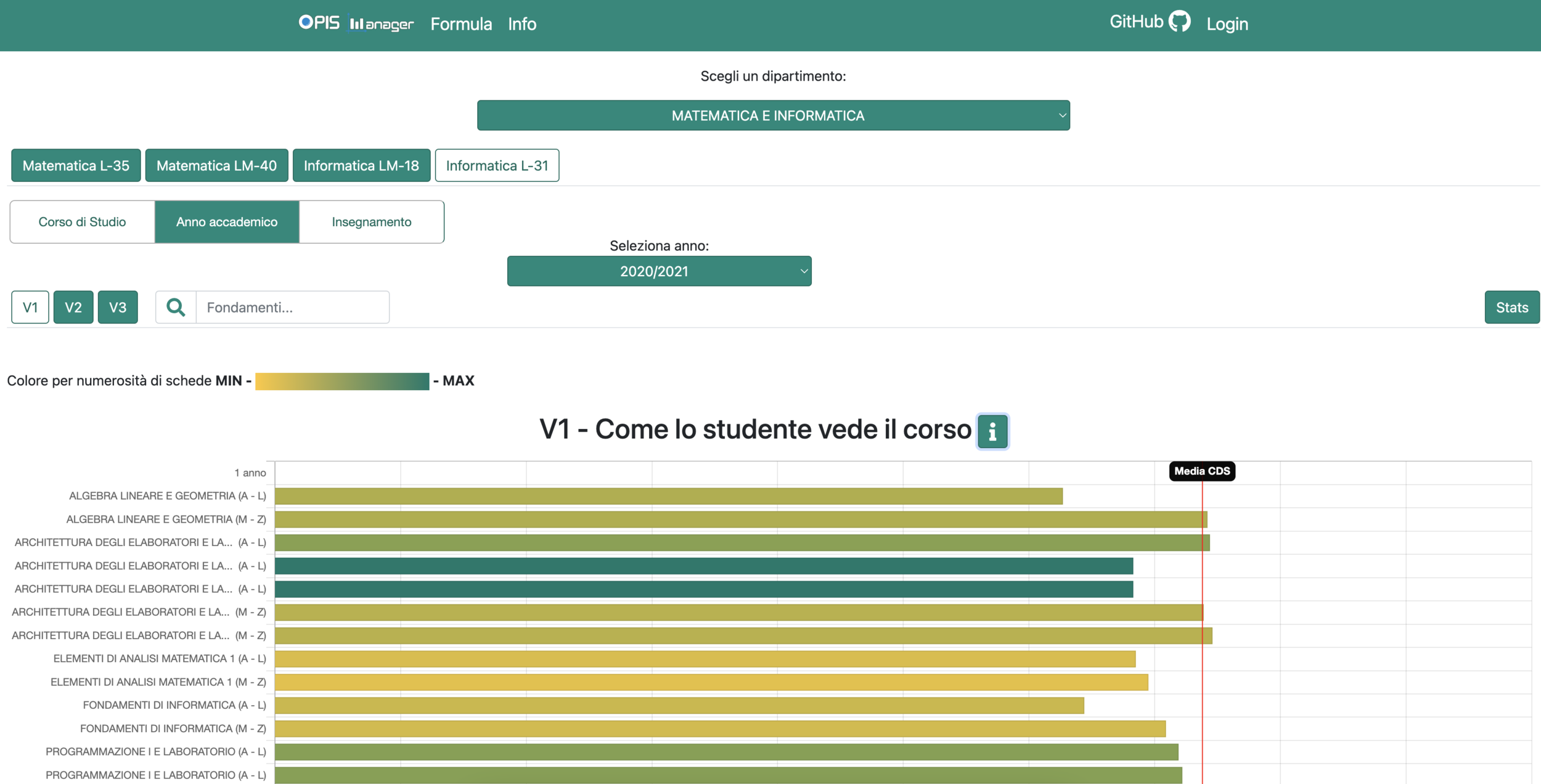Open the department dropdown Matematica e Informatica
1541x784 pixels.
click(773, 115)
